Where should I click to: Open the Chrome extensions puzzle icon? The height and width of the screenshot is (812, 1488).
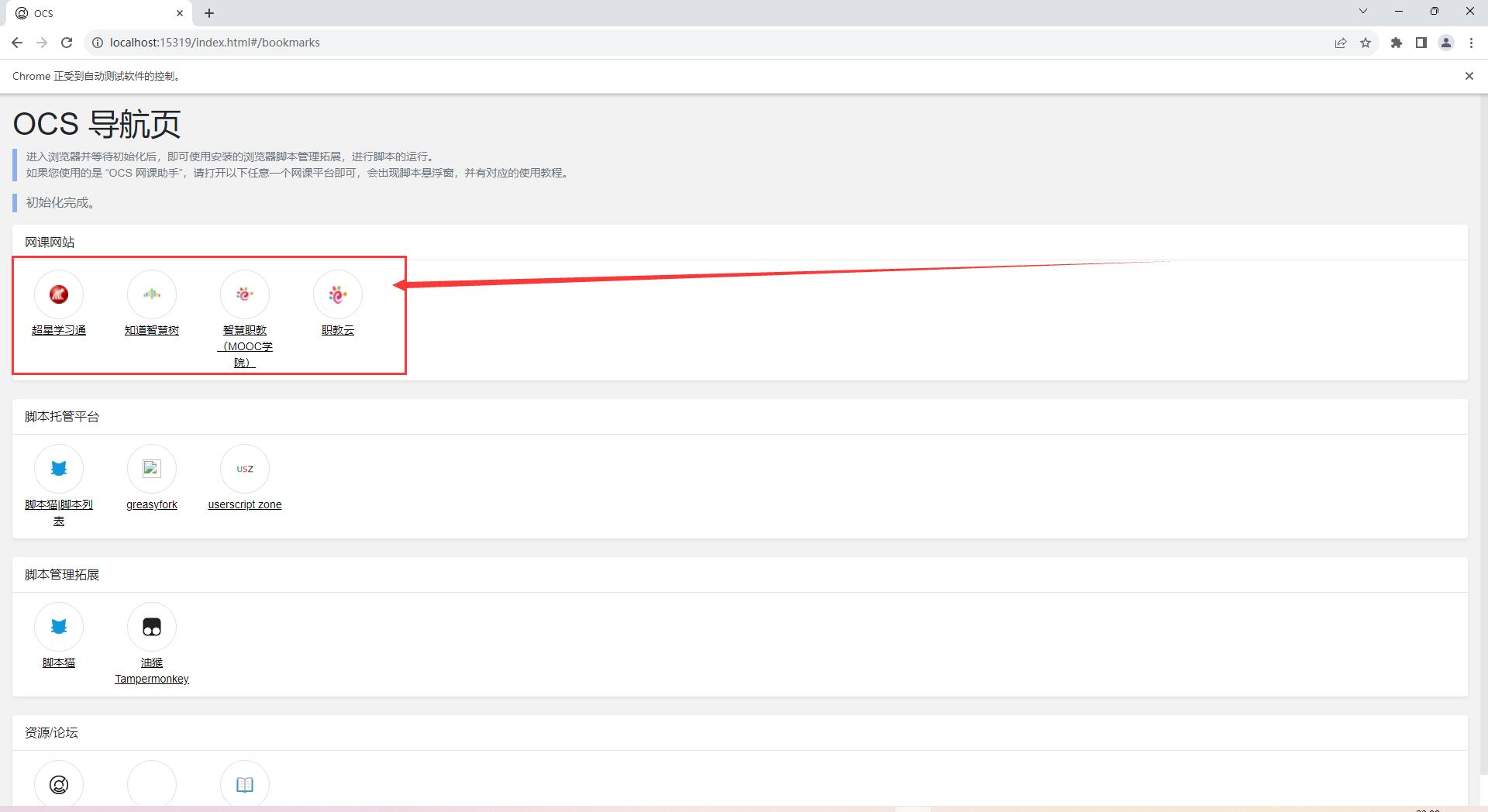coord(1396,43)
